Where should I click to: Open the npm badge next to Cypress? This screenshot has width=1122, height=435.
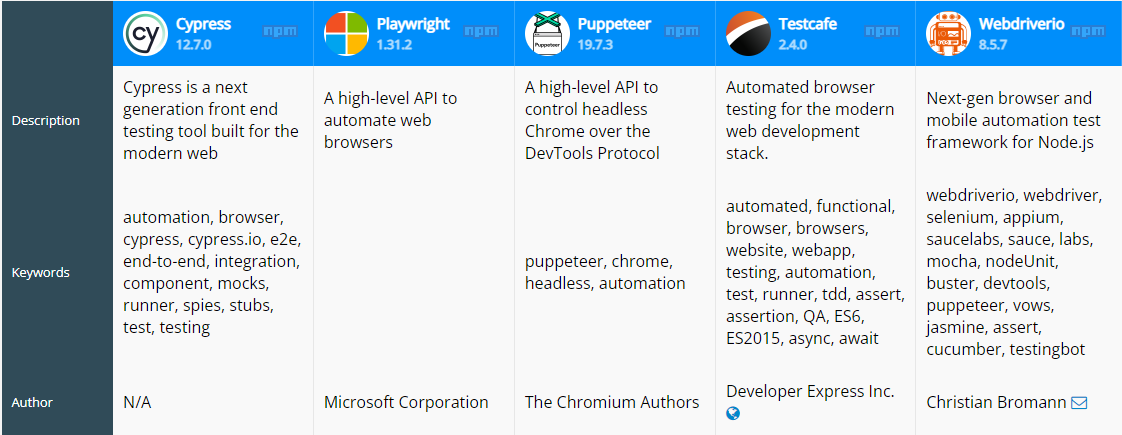(280, 31)
